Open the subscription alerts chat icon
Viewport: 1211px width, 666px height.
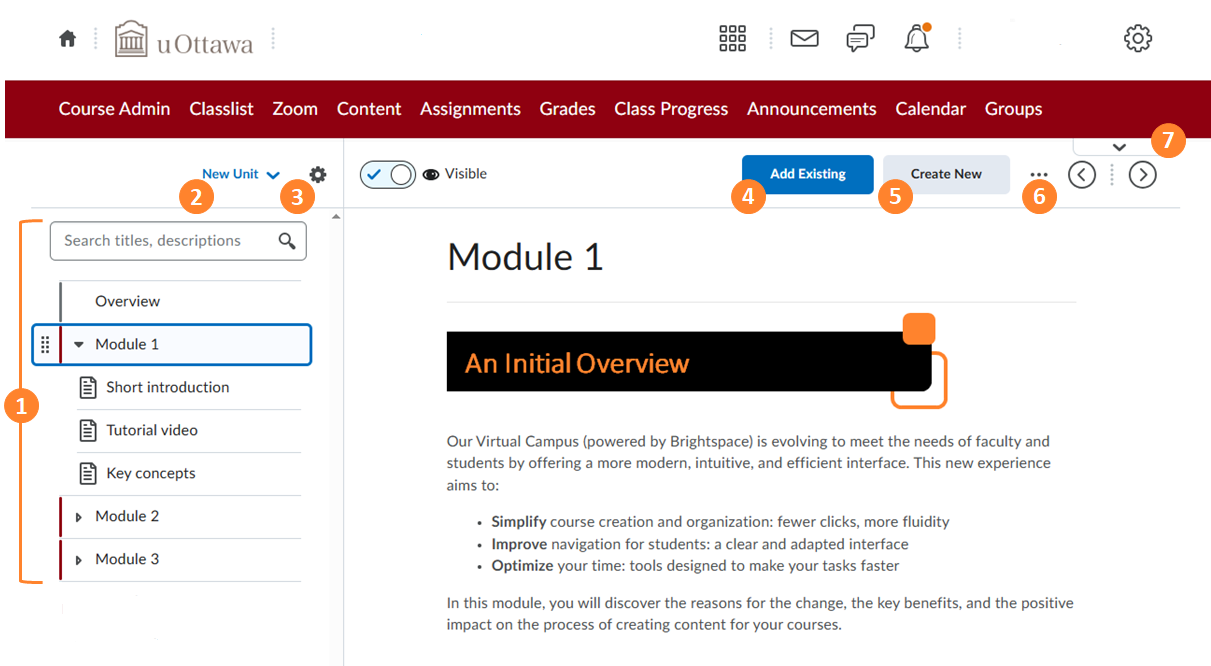pyautogui.click(x=860, y=39)
